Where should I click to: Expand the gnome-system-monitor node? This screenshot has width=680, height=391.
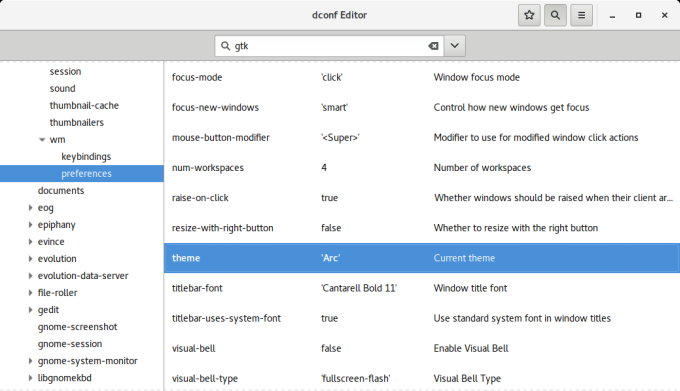pos(30,361)
